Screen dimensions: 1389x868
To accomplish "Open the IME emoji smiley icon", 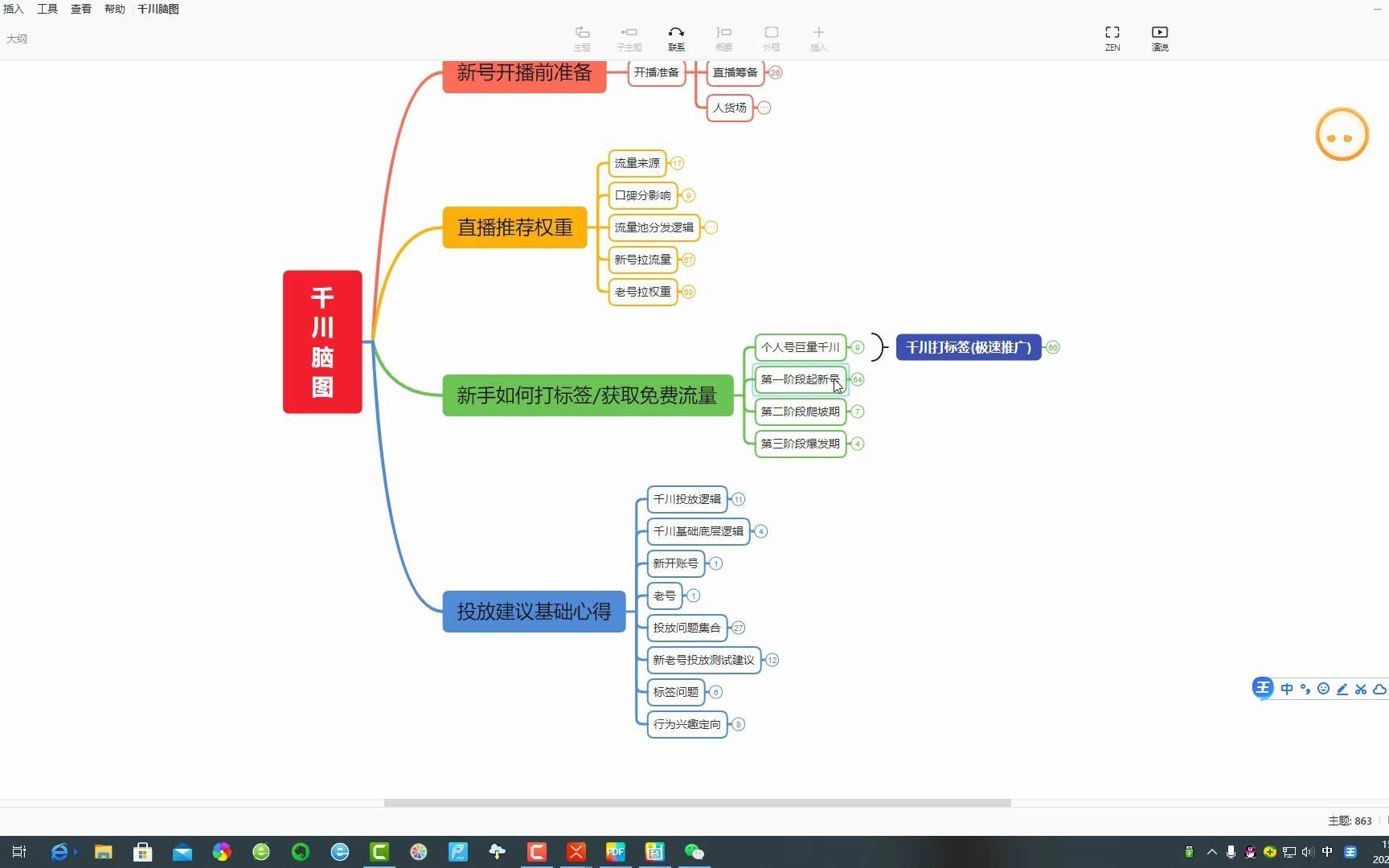I will 1324,689.
